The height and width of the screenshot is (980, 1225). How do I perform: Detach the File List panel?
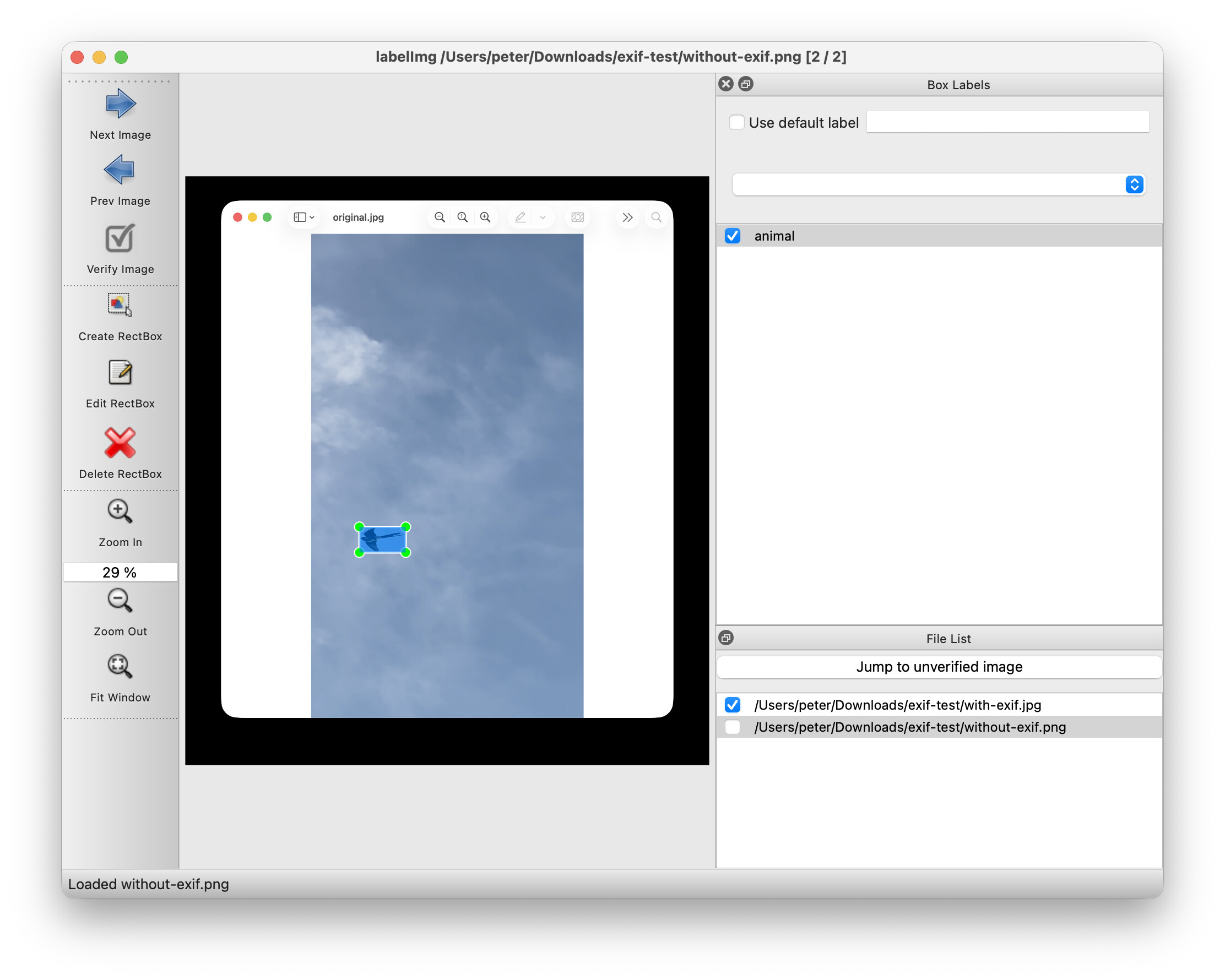point(725,638)
